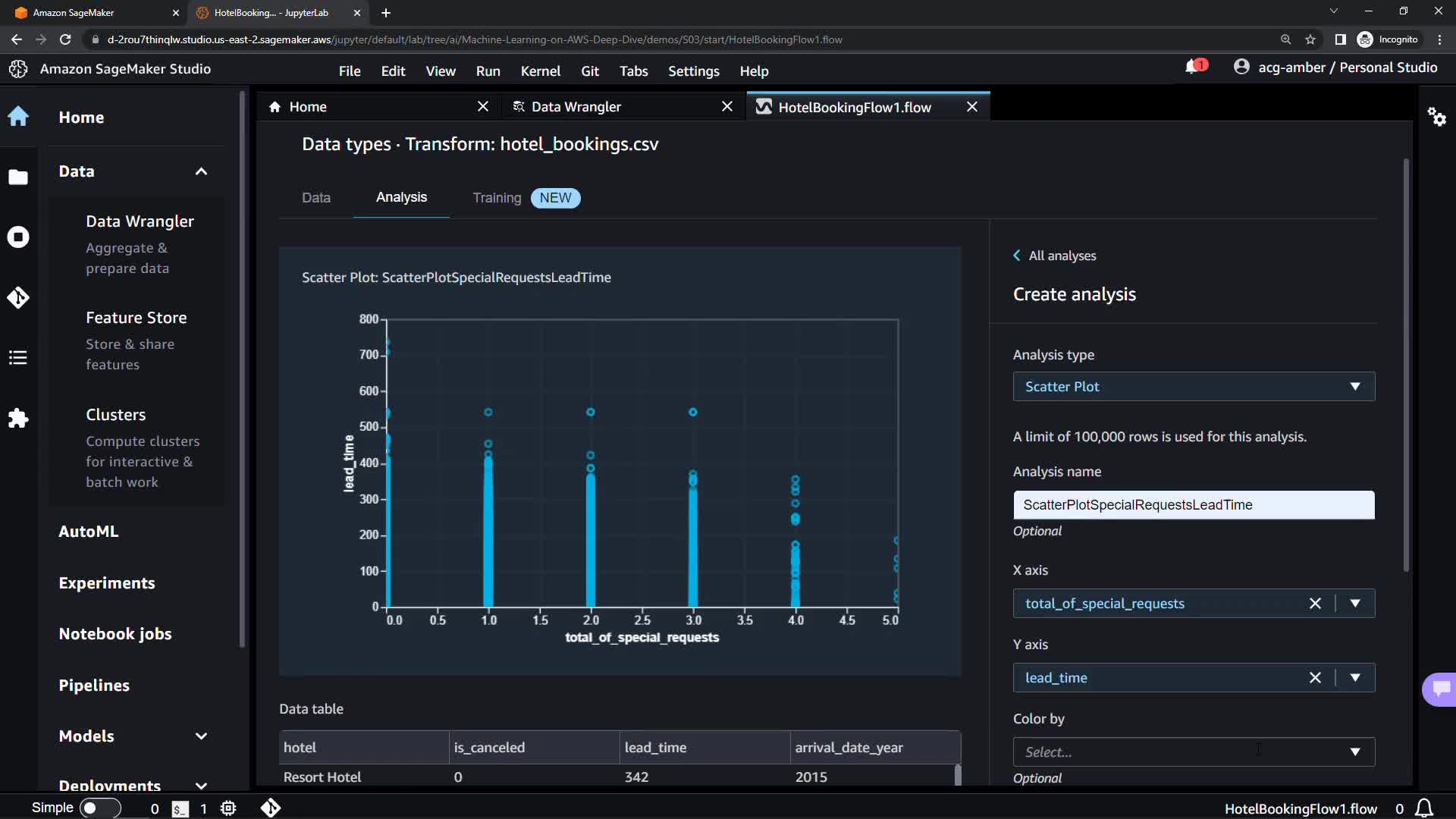Viewport: 1456px width, 819px height.
Task: Click the Home icon in left sidebar
Action: click(x=18, y=117)
